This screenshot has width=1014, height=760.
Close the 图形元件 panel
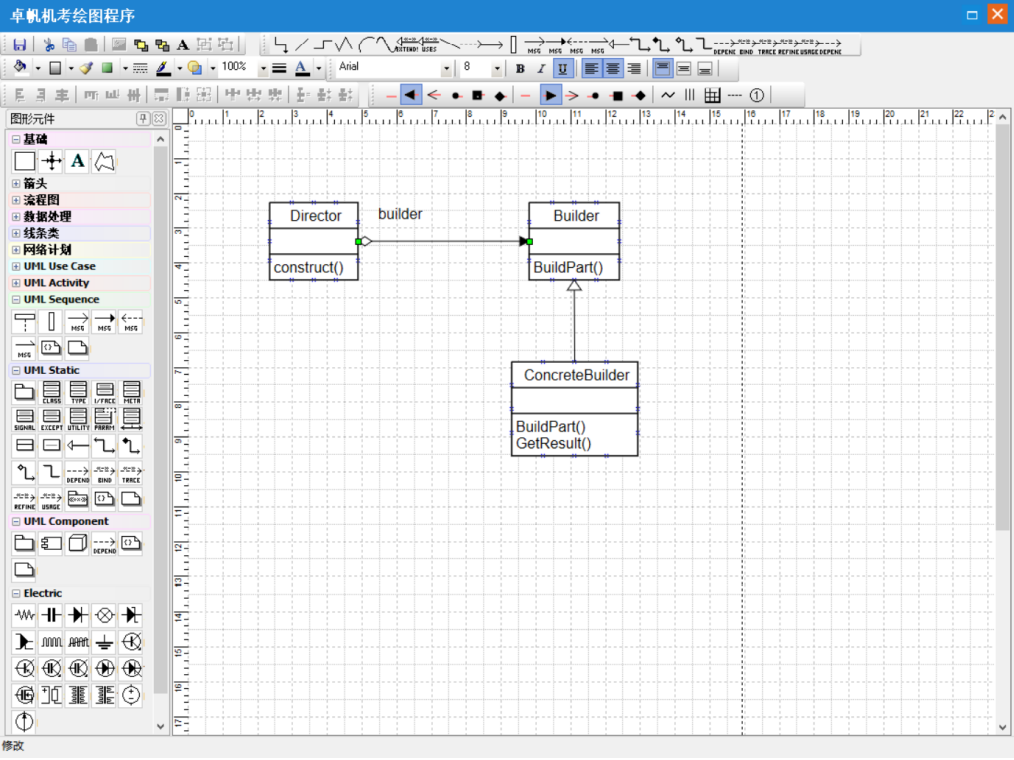158,118
